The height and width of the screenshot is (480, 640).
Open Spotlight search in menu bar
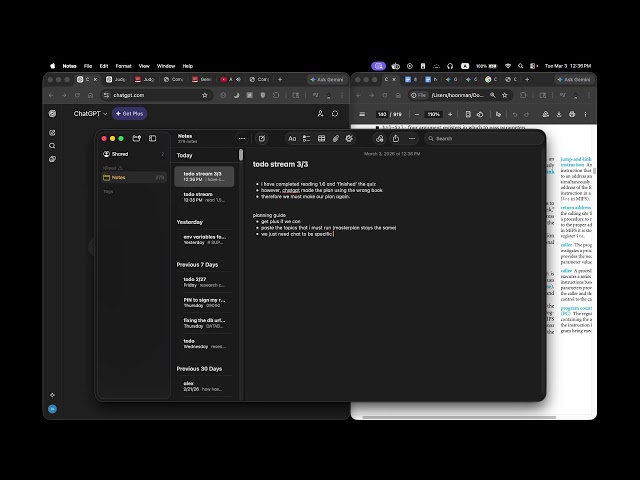(520, 66)
